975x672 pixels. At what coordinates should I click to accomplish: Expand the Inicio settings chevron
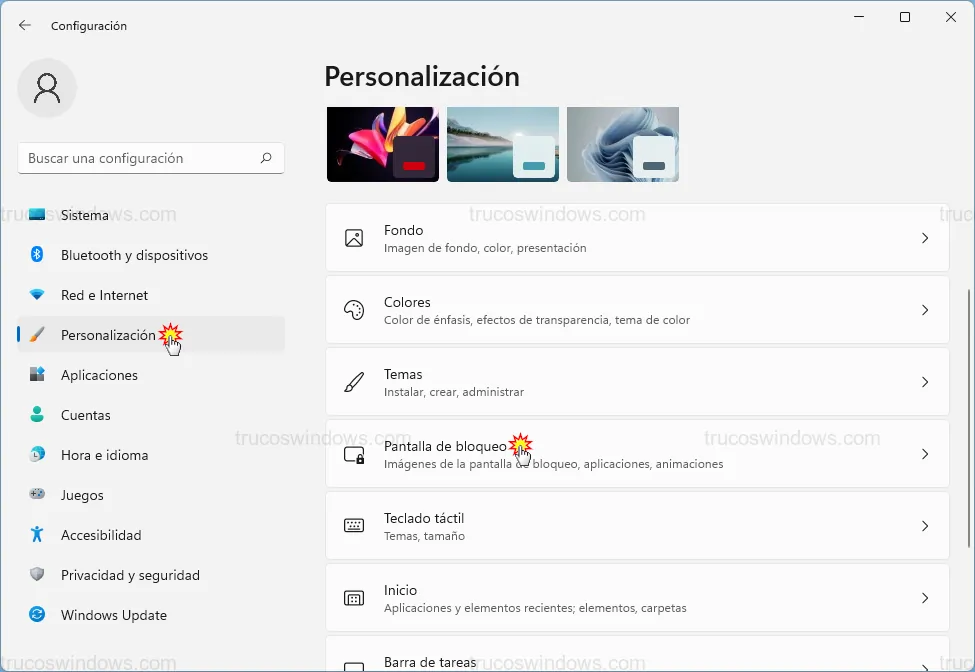coord(925,598)
